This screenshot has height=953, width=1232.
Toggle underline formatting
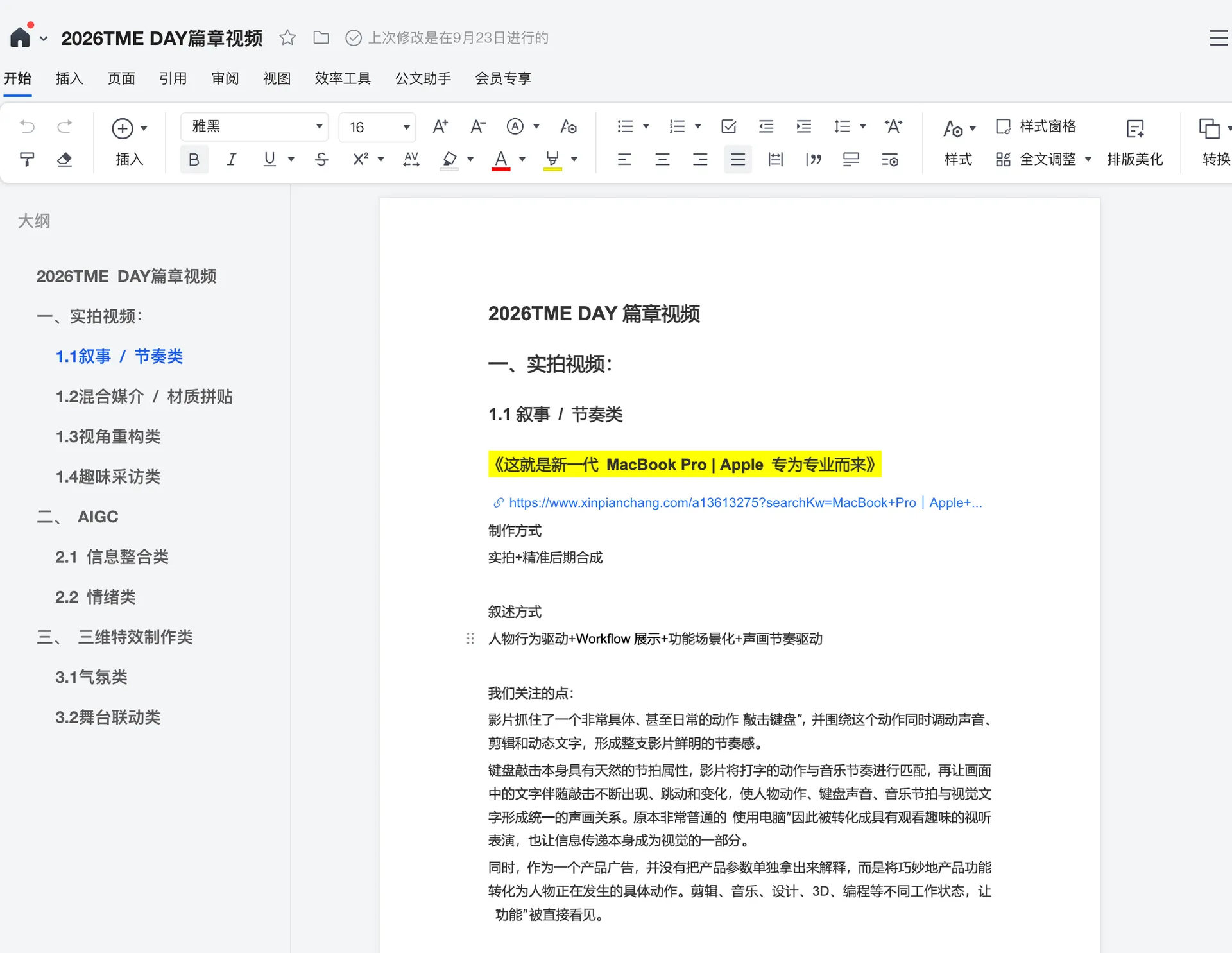click(269, 159)
